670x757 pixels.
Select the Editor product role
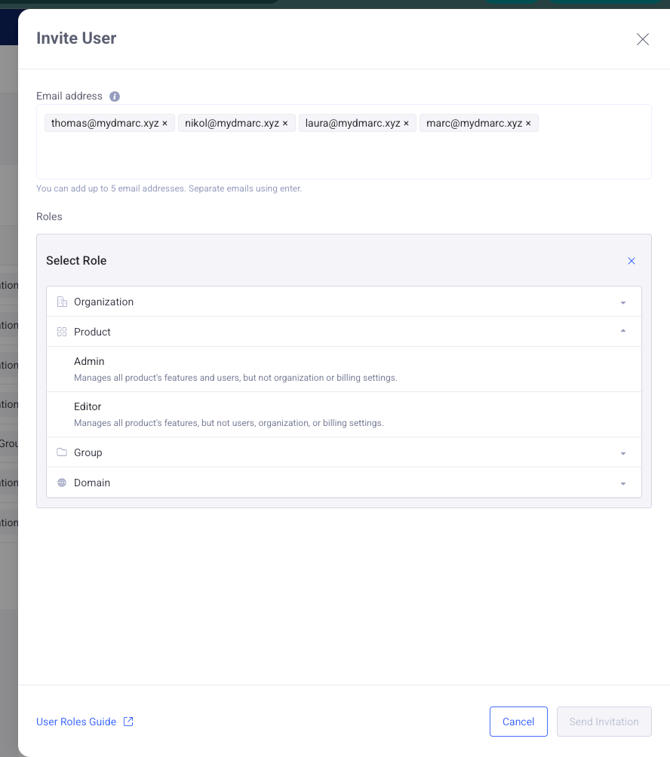point(88,407)
